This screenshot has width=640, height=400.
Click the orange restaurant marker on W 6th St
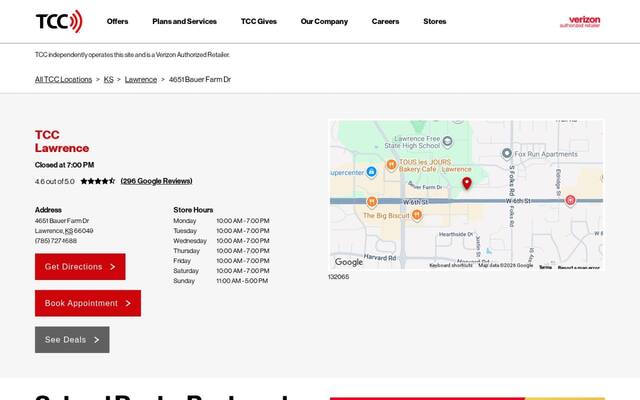coord(371,202)
